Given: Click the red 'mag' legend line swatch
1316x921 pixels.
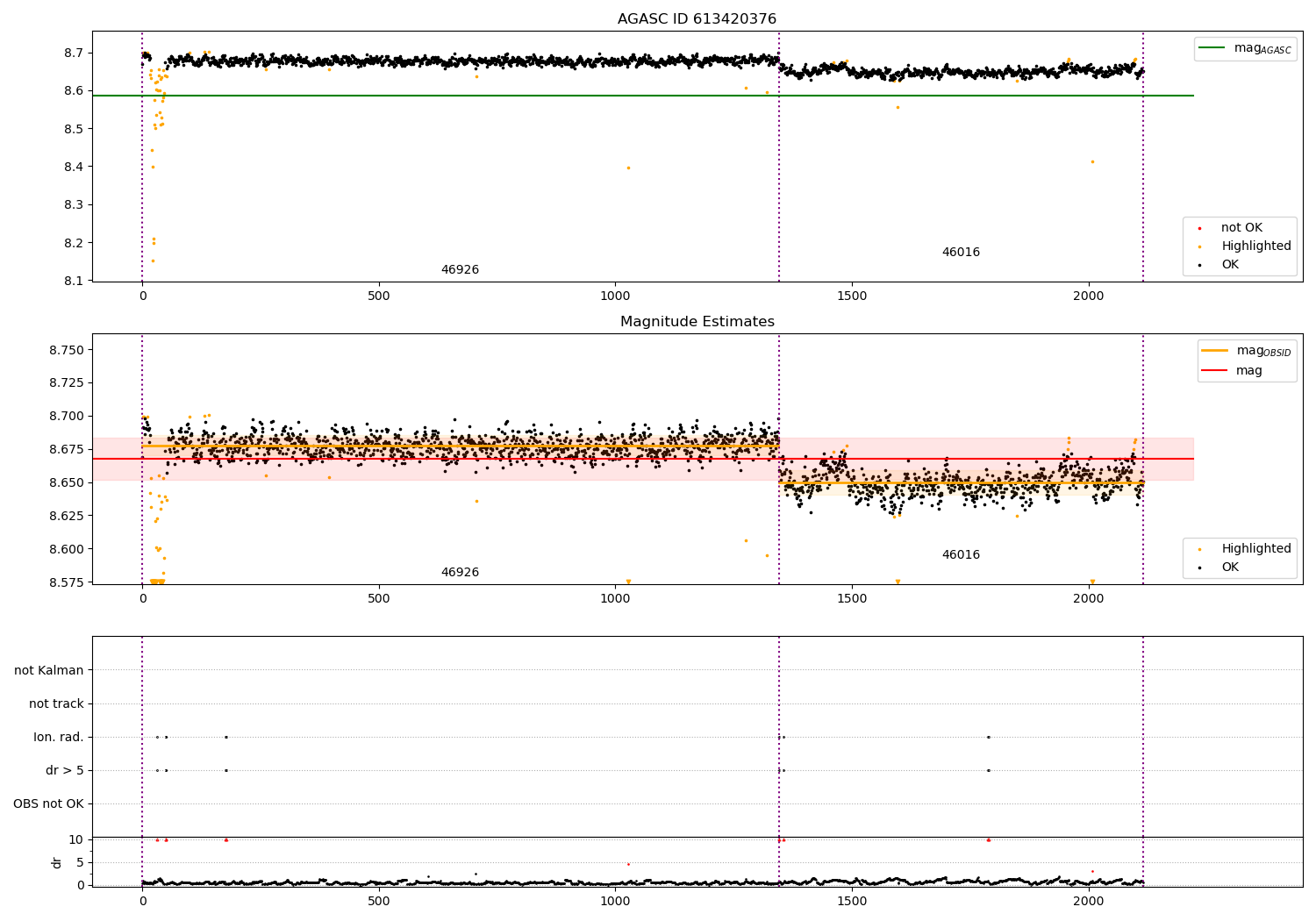Looking at the screenshot, I should (1215, 371).
